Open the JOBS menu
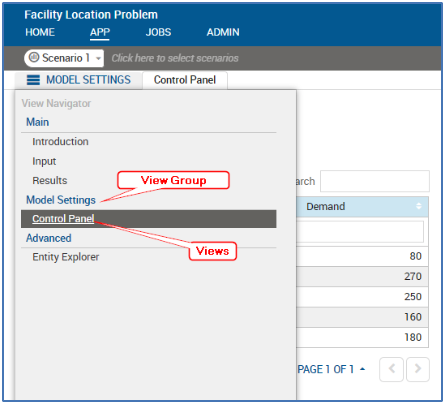 click(x=158, y=32)
